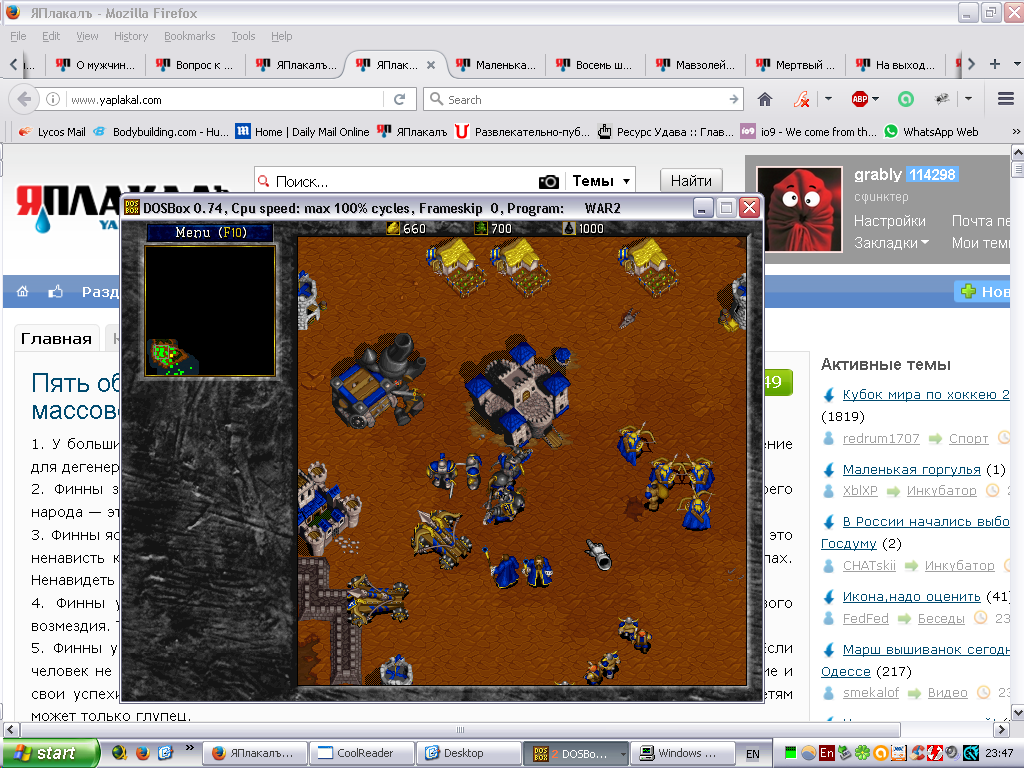Viewport: 1024px width, 768px height.
Task: Switch to the 'Мавзолей...' tab
Action: (x=696, y=65)
